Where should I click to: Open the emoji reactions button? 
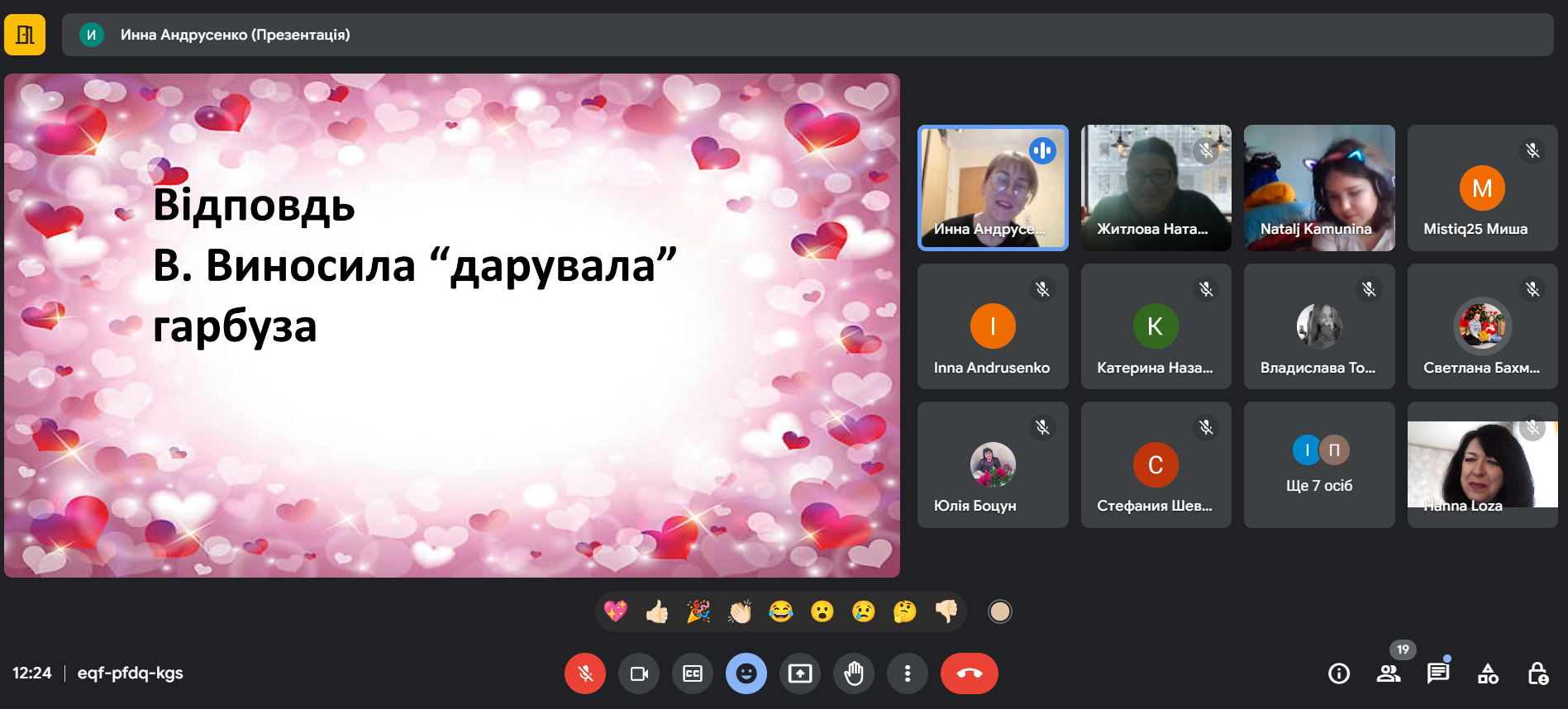coord(746,673)
